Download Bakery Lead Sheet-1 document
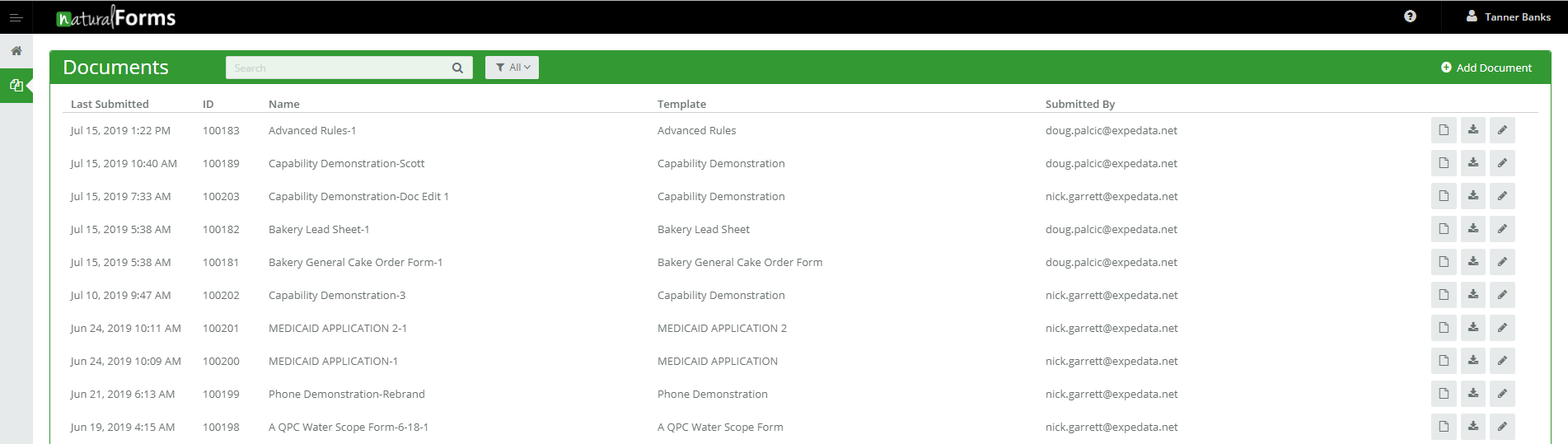The width and height of the screenshot is (1568, 444). click(1473, 229)
